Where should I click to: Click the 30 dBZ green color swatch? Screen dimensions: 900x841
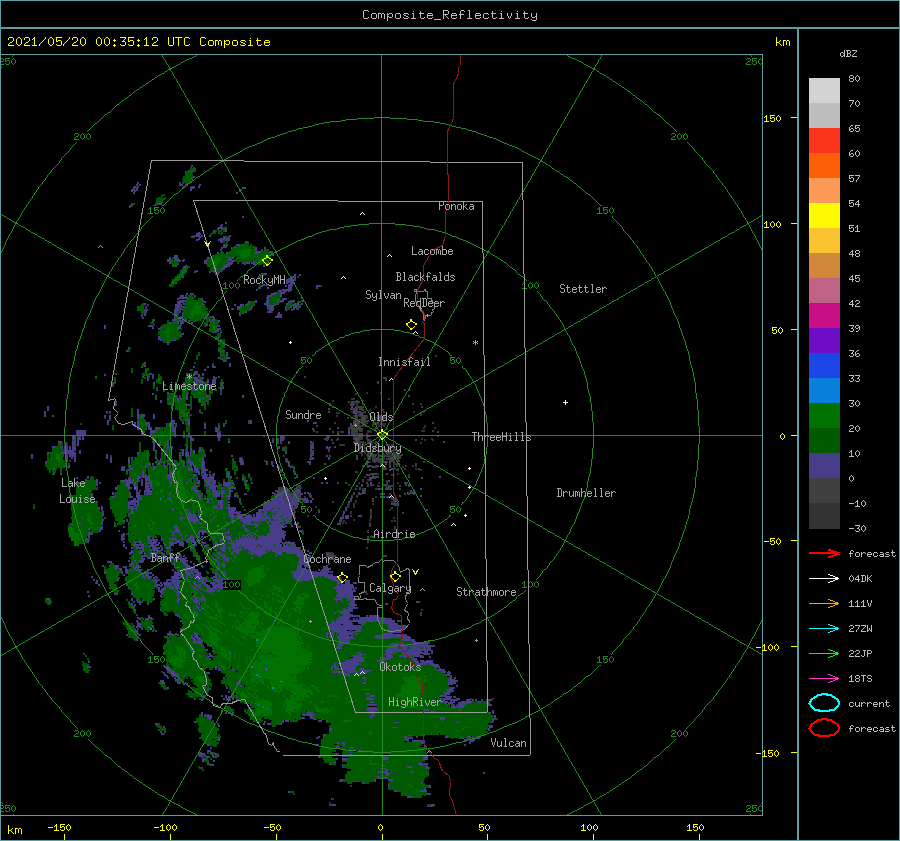click(824, 415)
